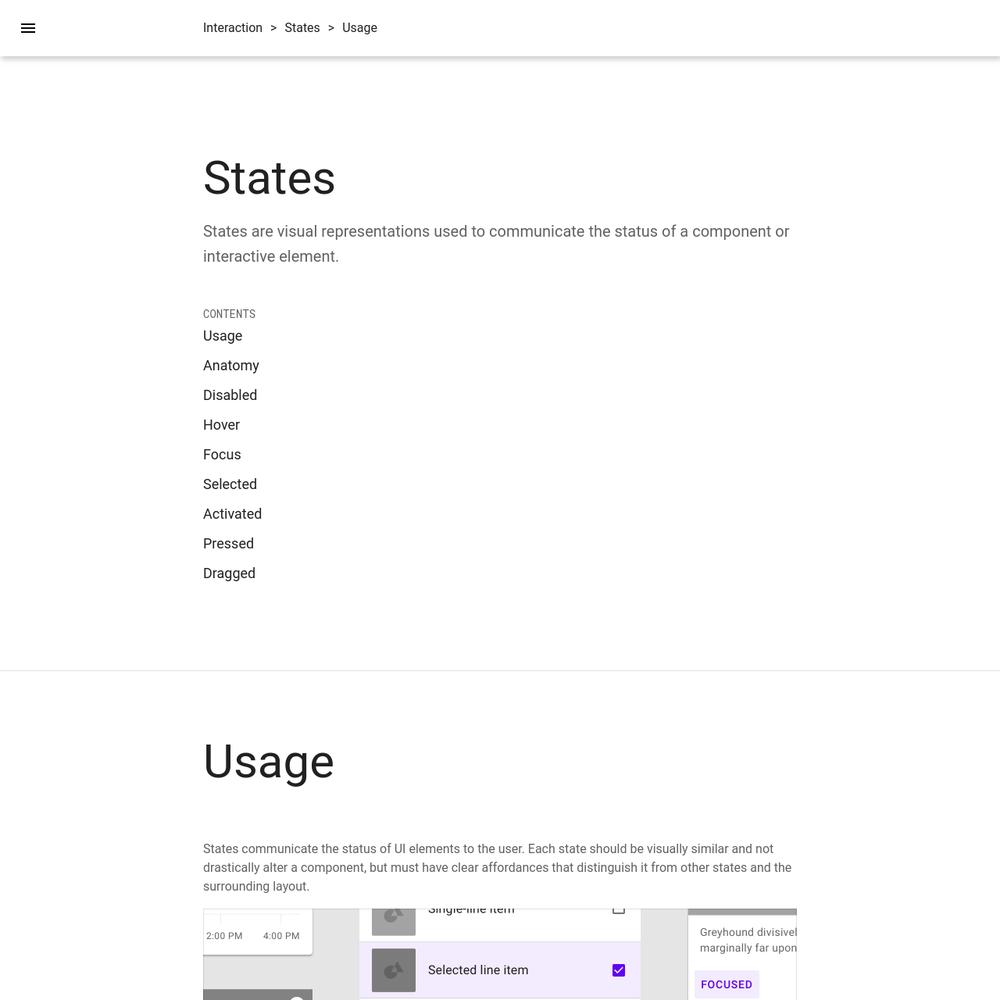Screen dimensions: 1000x1000
Task: Go to Anatomy section link
Action: [x=231, y=365]
